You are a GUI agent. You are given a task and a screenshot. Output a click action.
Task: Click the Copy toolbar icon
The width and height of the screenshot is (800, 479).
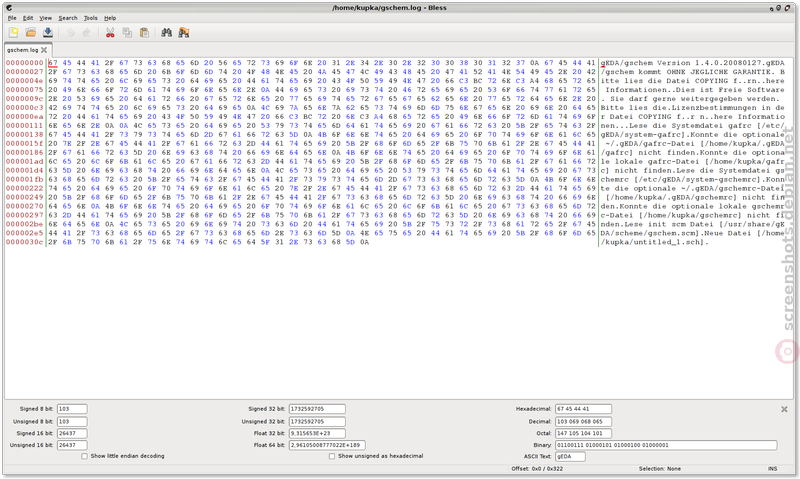coord(127,33)
